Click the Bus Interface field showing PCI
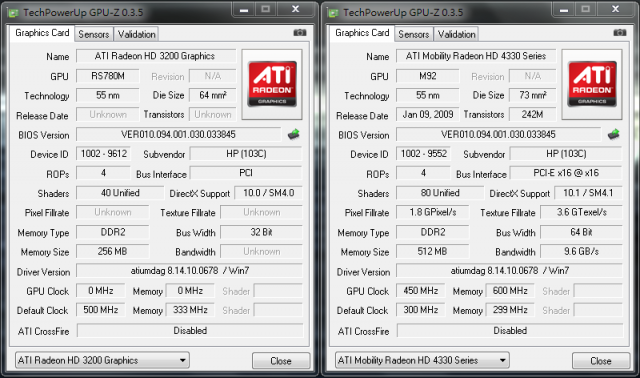This screenshot has width=640, height=378. tap(246, 173)
